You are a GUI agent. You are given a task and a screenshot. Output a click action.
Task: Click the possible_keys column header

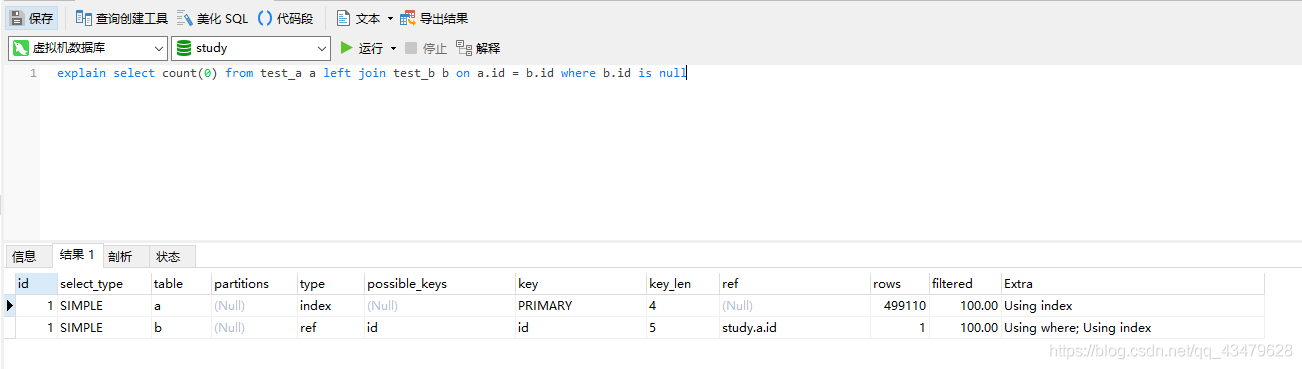pos(440,283)
